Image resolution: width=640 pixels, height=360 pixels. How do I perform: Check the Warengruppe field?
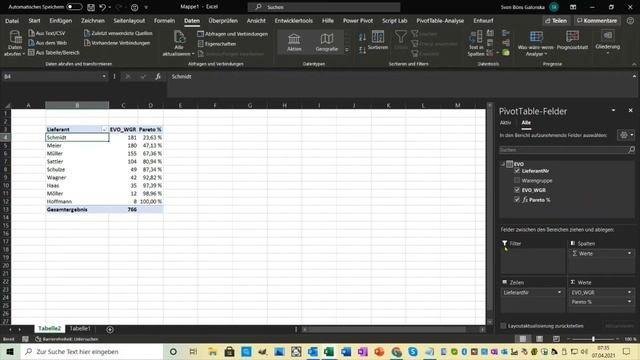pyautogui.click(x=517, y=180)
